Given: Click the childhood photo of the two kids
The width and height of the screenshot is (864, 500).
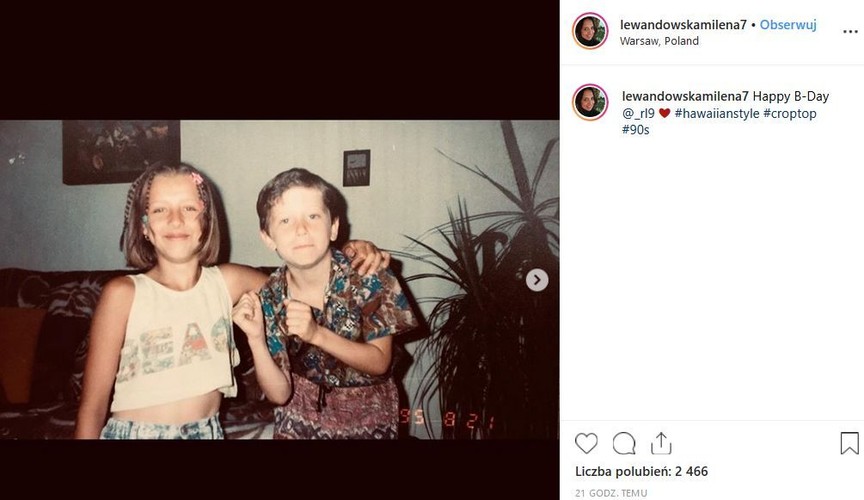Looking at the screenshot, I should 279,280.
